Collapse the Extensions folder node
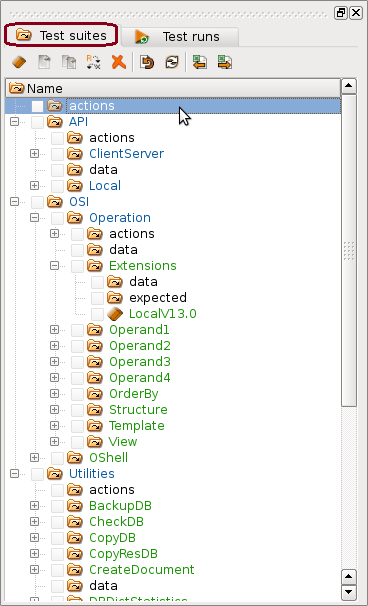Image resolution: width=368 pixels, height=606 pixels. pos(55,266)
